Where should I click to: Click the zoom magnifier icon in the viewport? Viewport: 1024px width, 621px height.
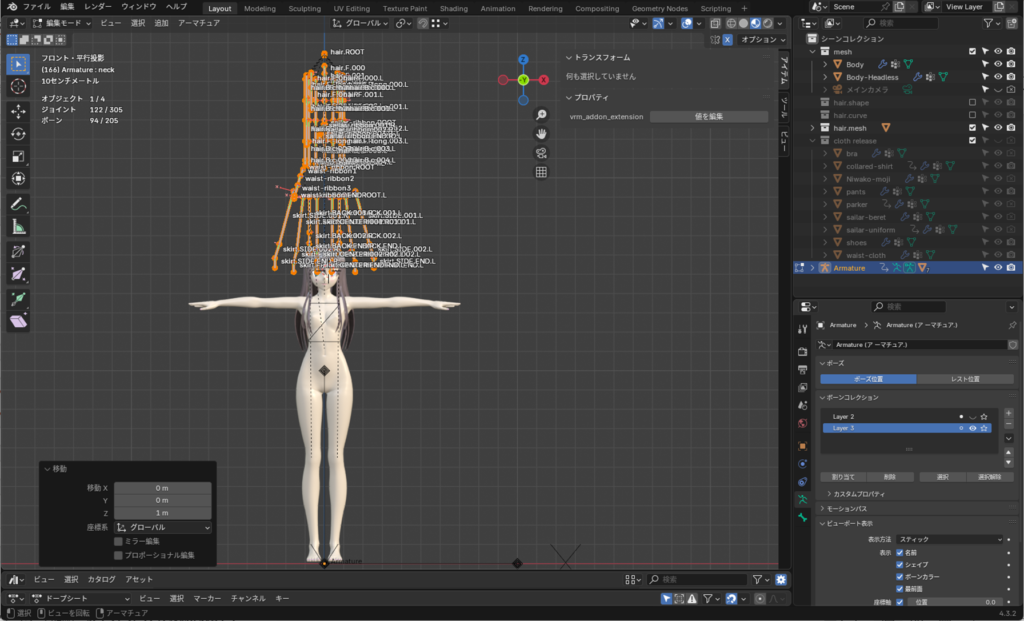(x=541, y=115)
